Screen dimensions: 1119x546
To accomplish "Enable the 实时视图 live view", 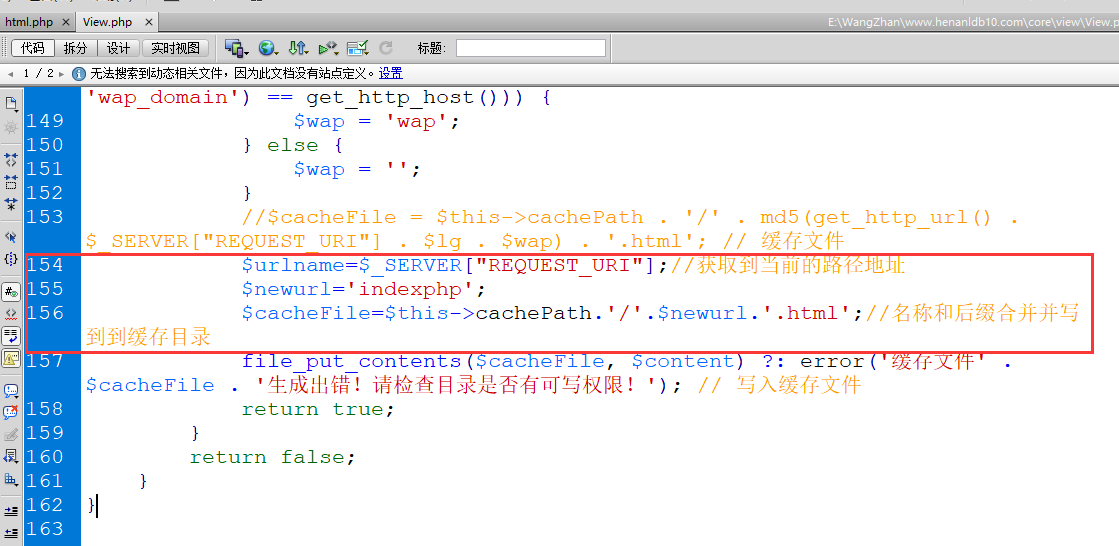I will click(176, 48).
